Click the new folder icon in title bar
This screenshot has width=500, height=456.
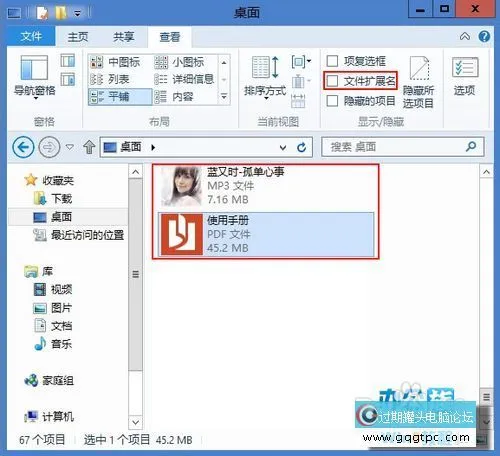click(61, 13)
